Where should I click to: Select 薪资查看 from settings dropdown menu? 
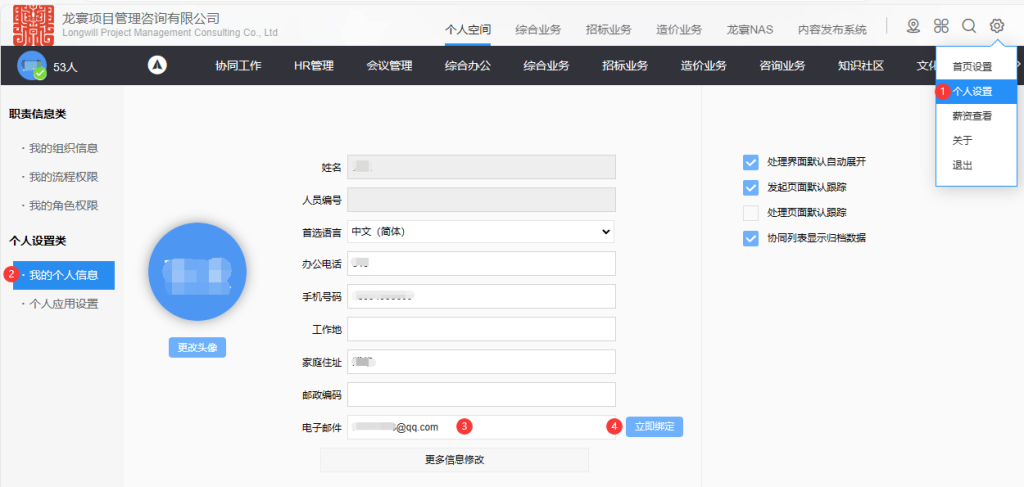pyautogui.click(x=971, y=116)
